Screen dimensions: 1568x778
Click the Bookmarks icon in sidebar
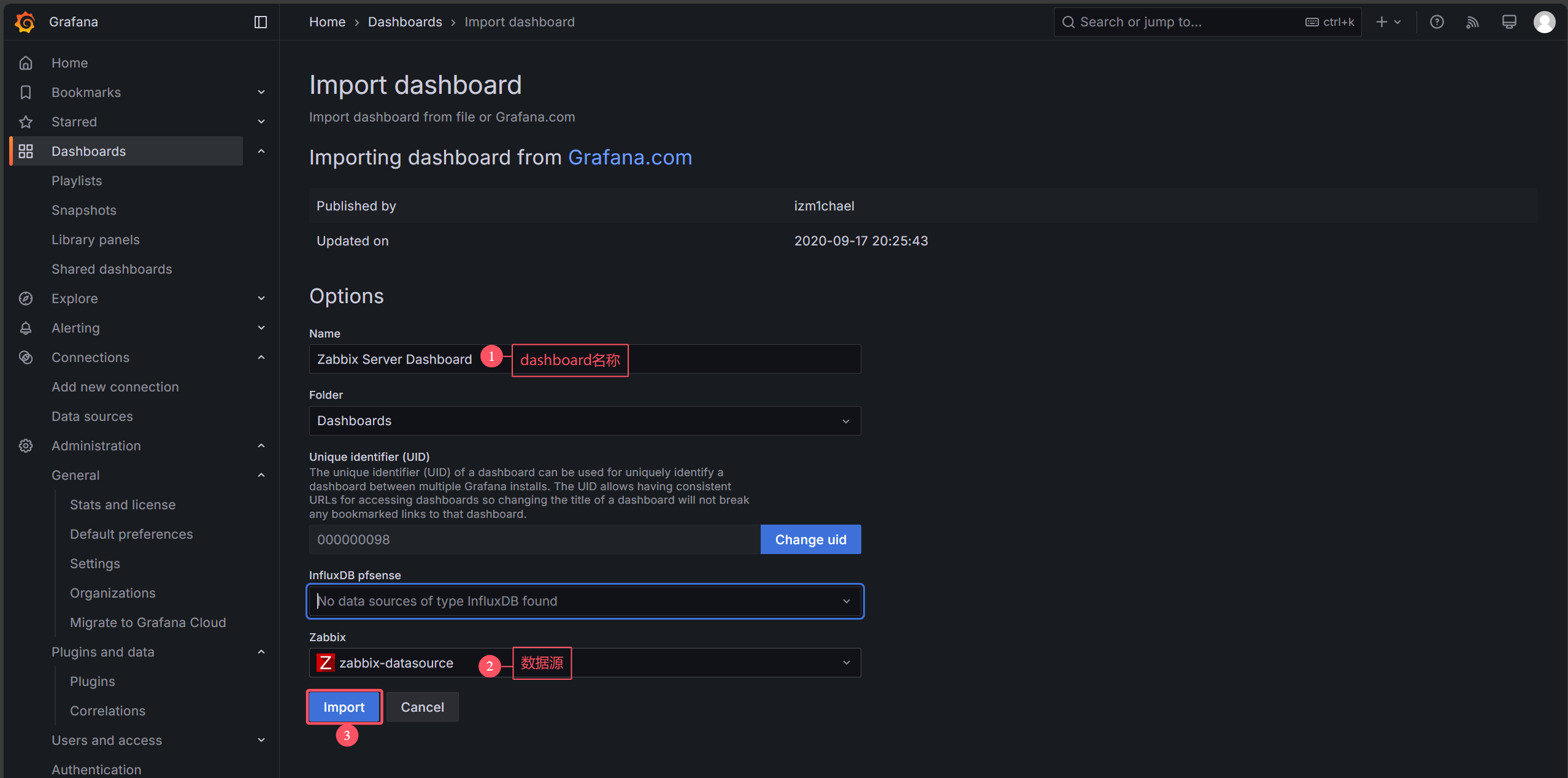tap(26, 92)
